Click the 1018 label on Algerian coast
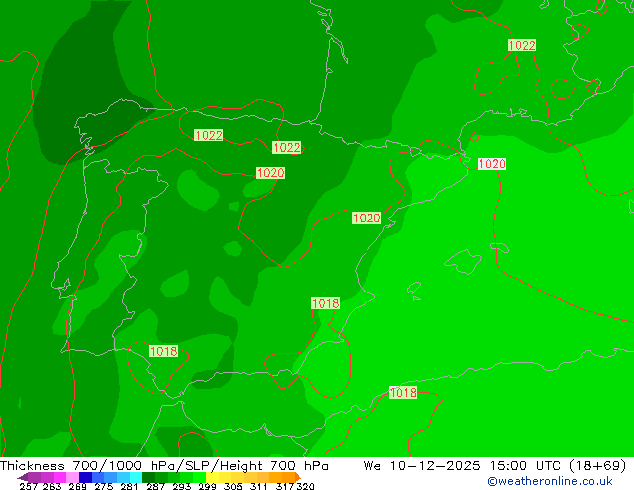This screenshot has width=634, height=490. 403,392
